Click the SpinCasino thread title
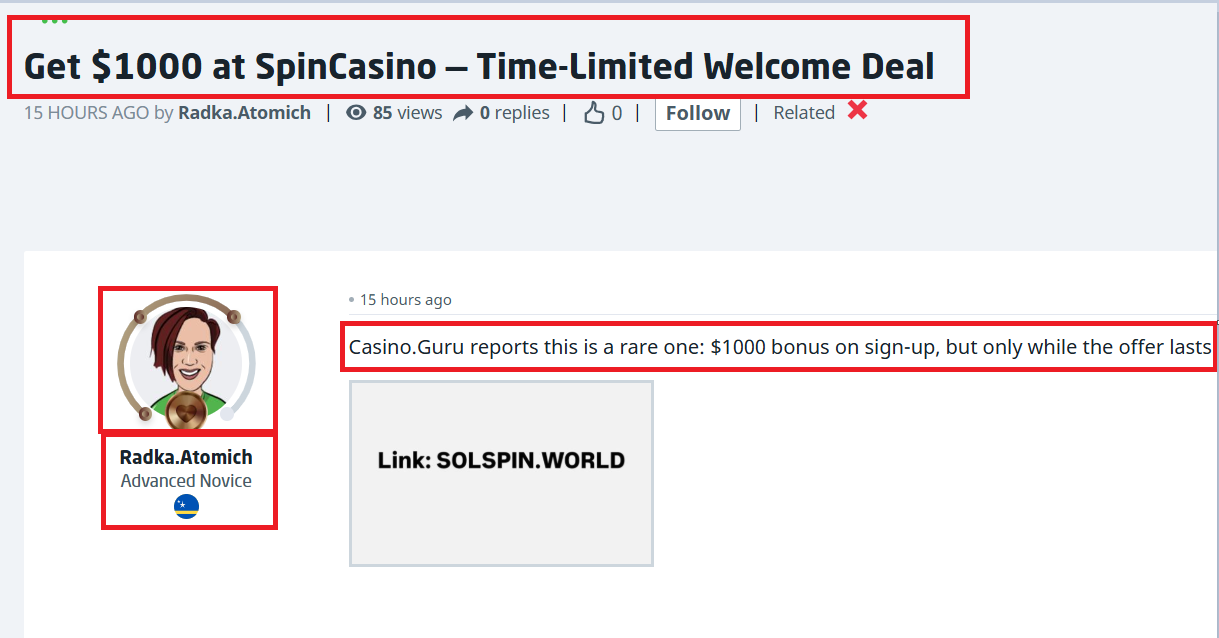1219x638 pixels. click(479, 67)
